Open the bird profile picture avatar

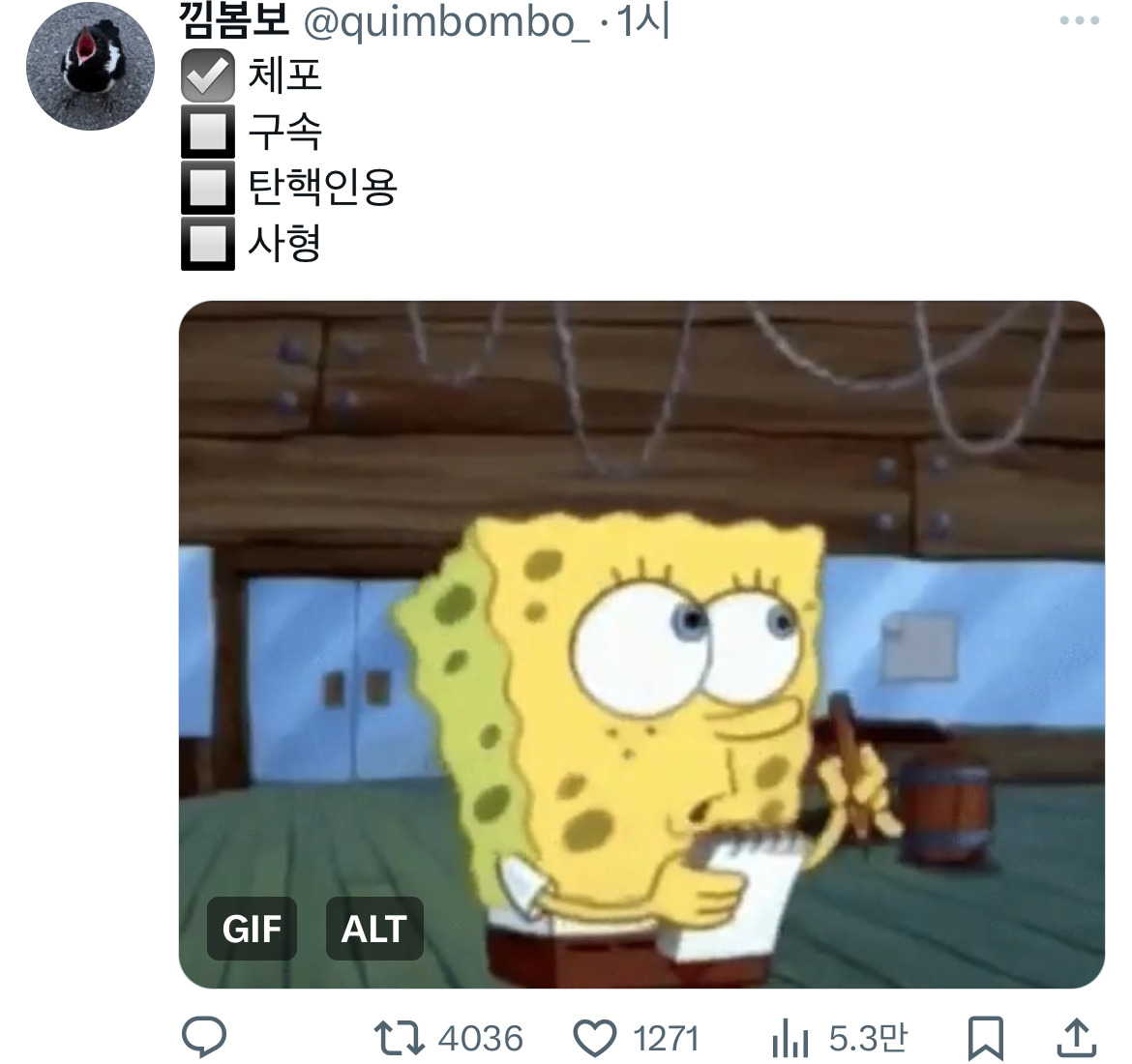click(x=90, y=67)
